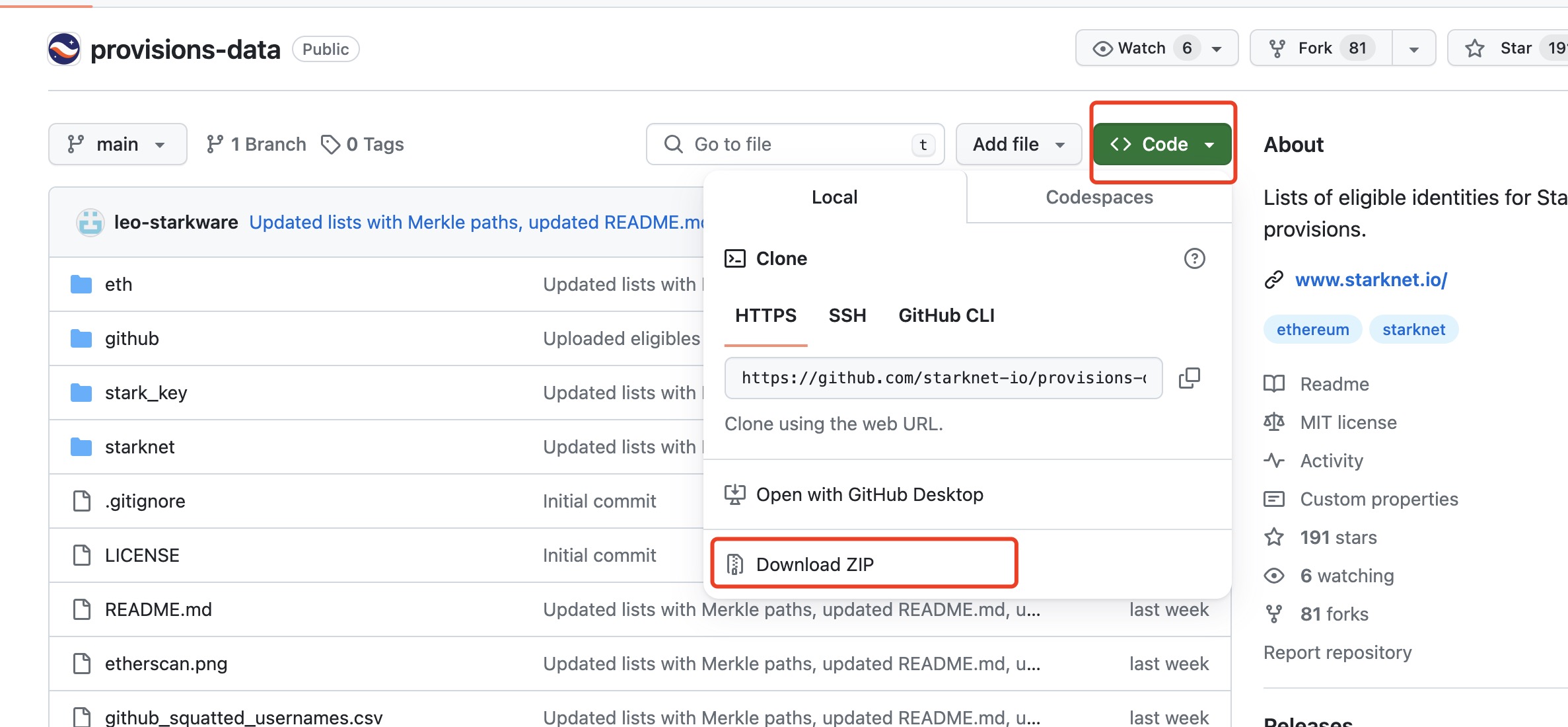
Task: Open the starknet topic tag
Action: (x=1413, y=330)
